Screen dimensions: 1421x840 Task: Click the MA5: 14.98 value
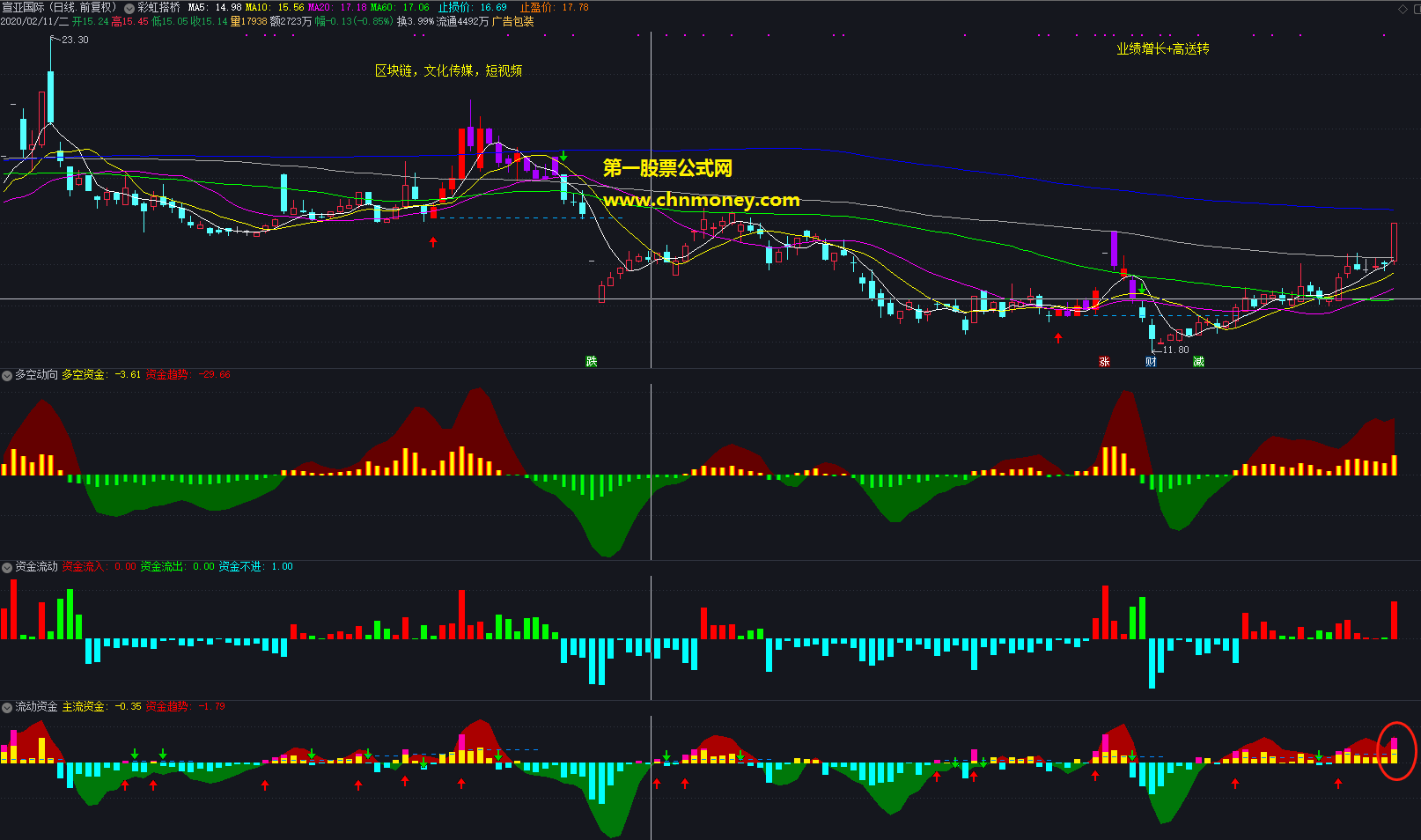[215, 7]
